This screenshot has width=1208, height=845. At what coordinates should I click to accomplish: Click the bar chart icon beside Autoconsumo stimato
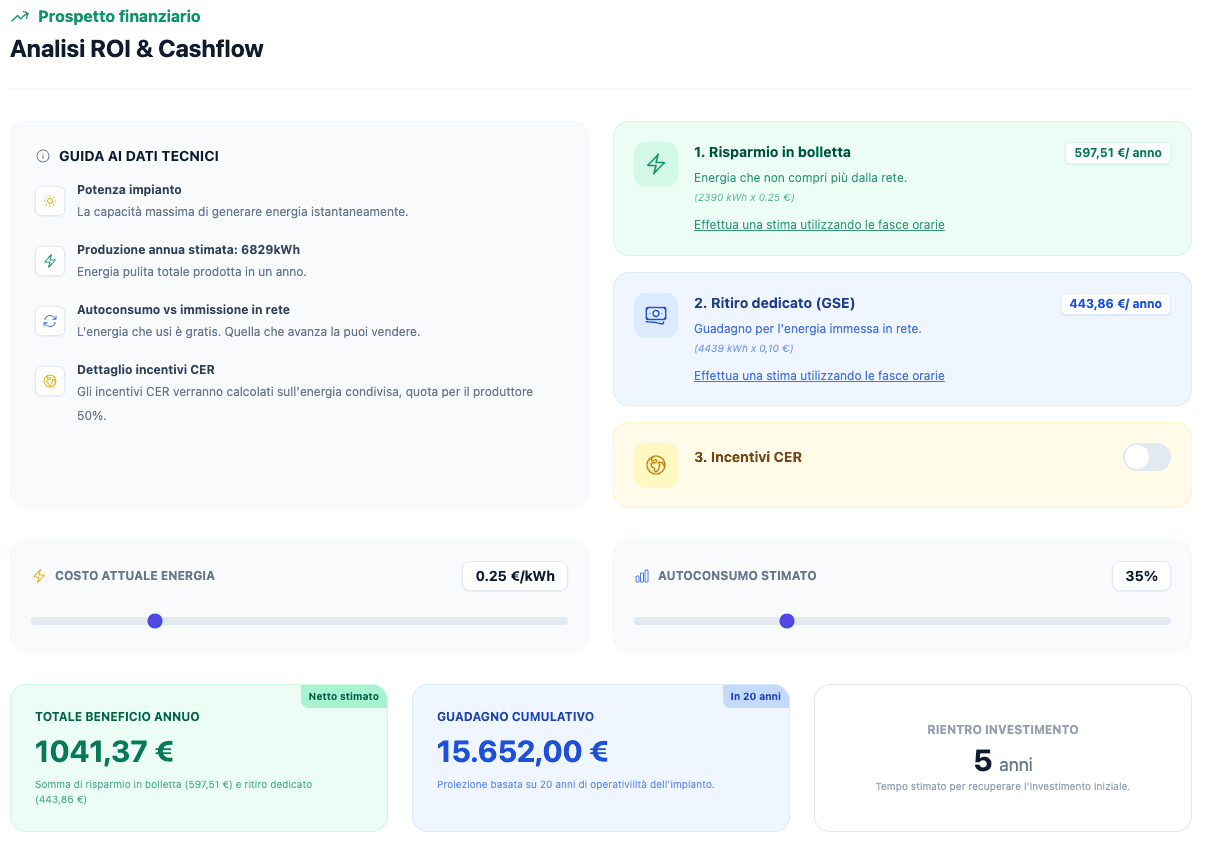coord(642,576)
